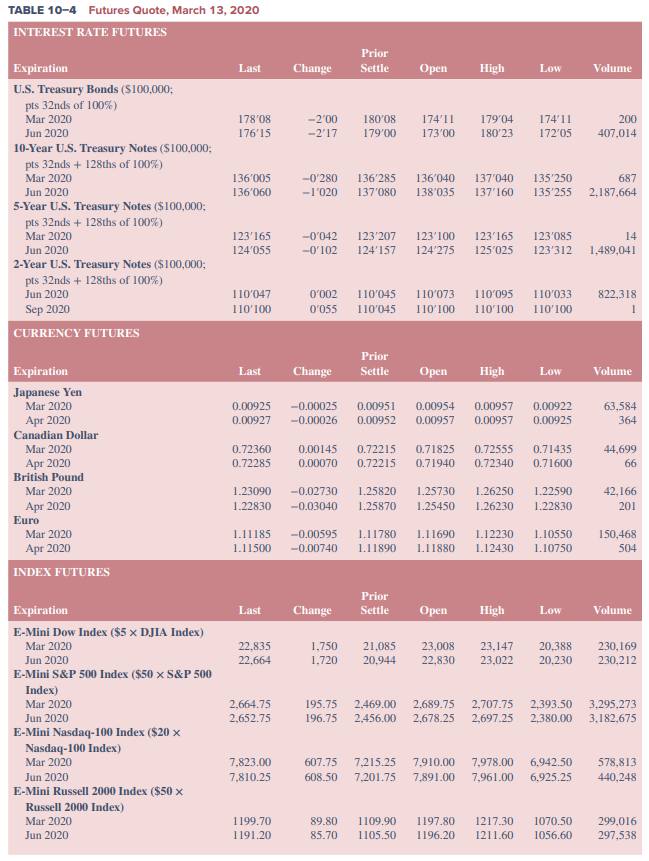Click the Sep 2020 expiration label
The height and width of the screenshot is (861, 649).
[x=48, y=309]
